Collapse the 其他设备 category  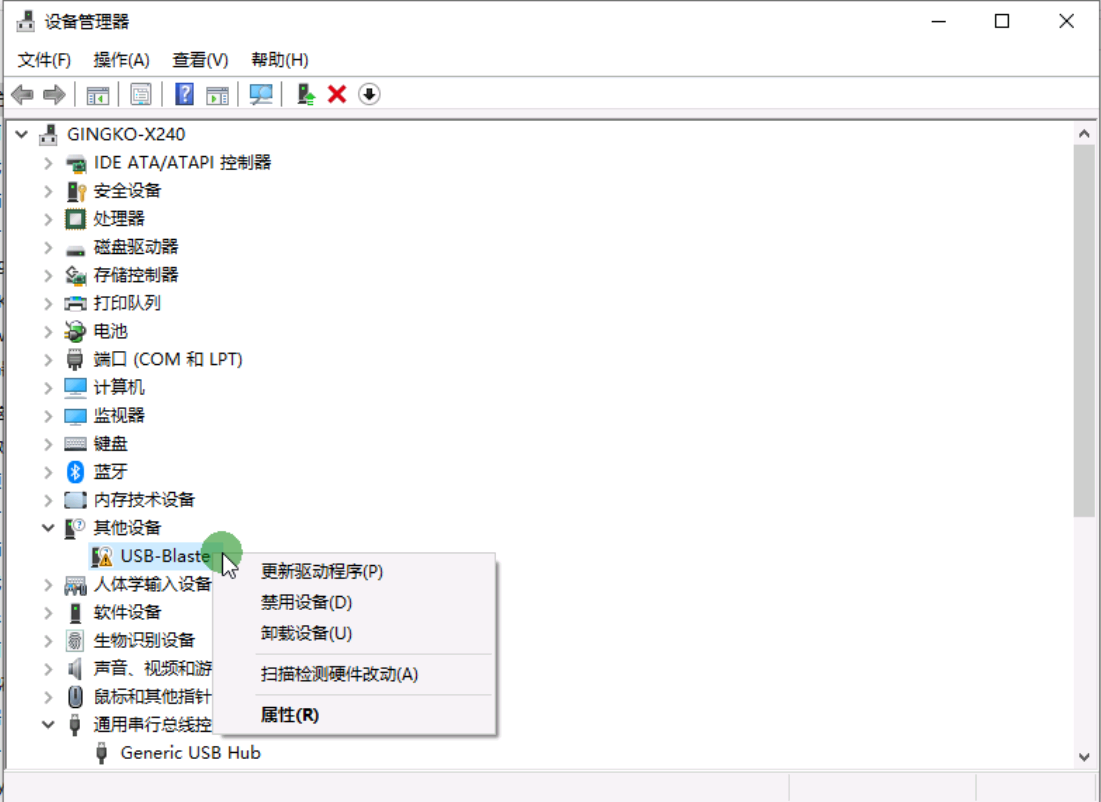point(48,527)
